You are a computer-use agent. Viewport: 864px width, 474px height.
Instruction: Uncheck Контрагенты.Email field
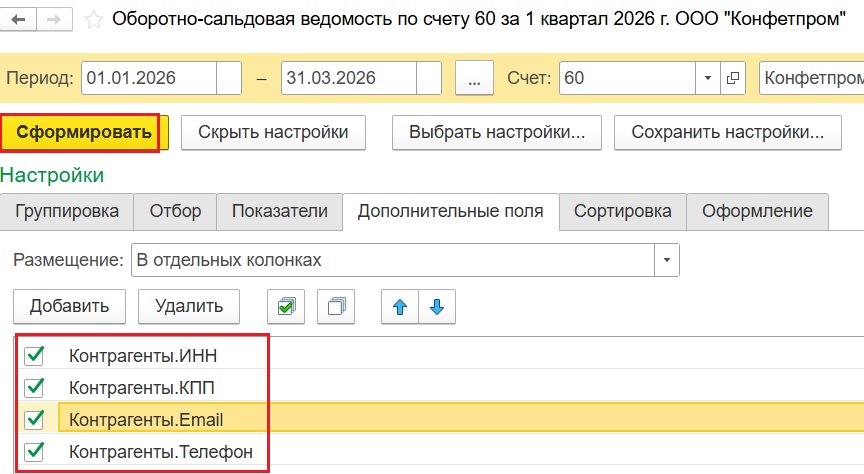pyautogui.click(x=34, y=419)
